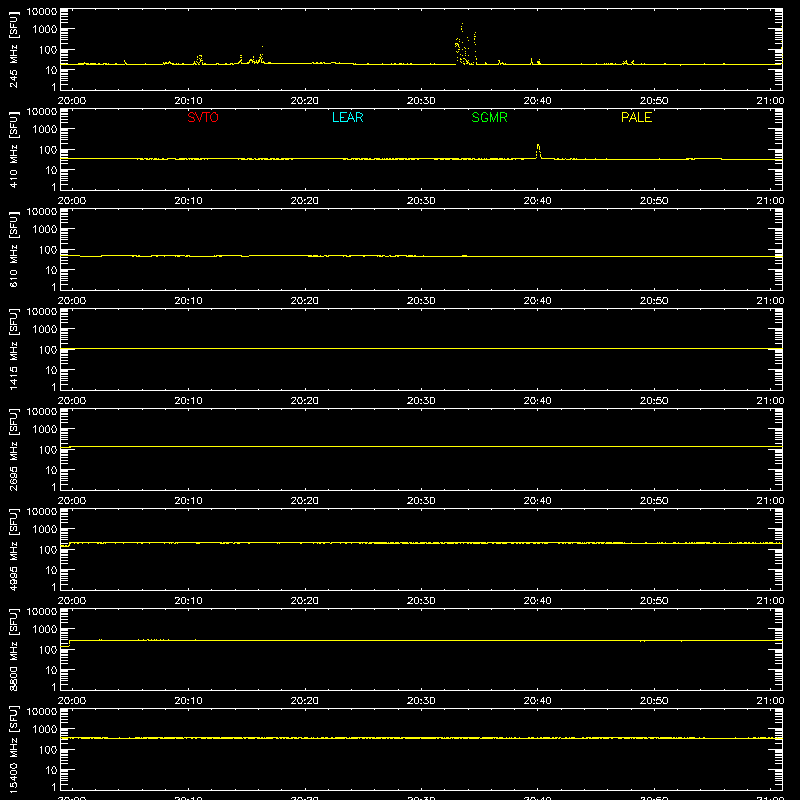Click the 10 y-axis value in 1415 MHz plot
The width and height of the screenshot is (800, 800).
pos(51,370)
